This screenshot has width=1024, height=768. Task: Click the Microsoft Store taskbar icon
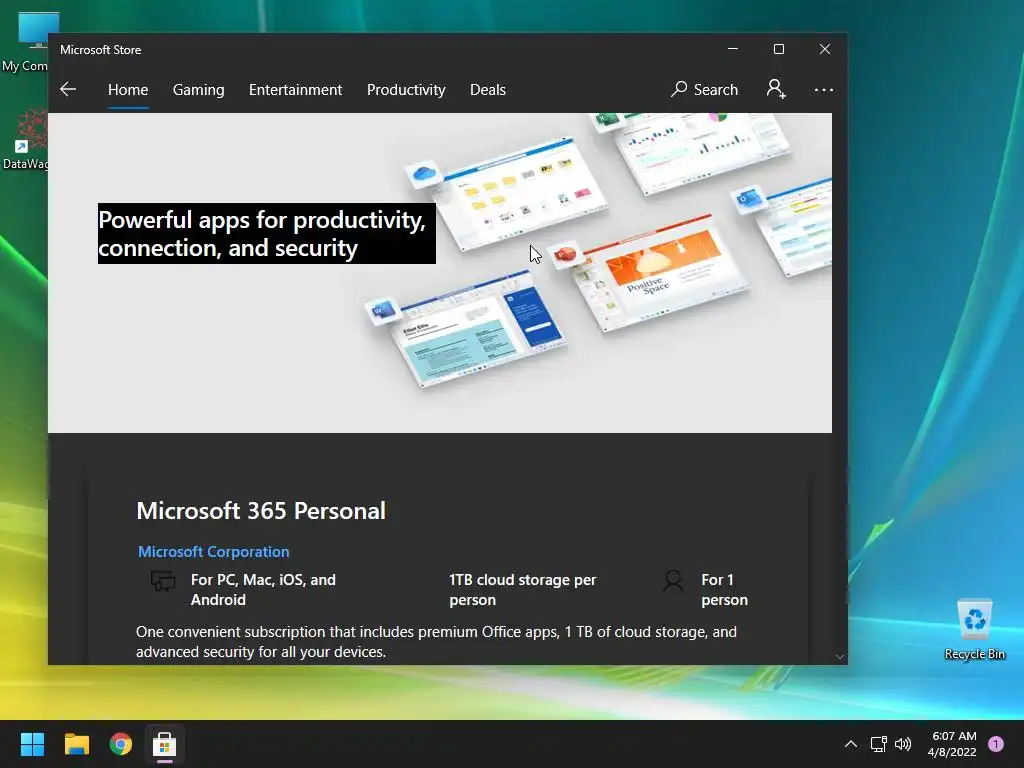pyautogui.click(x=165, y=744)
